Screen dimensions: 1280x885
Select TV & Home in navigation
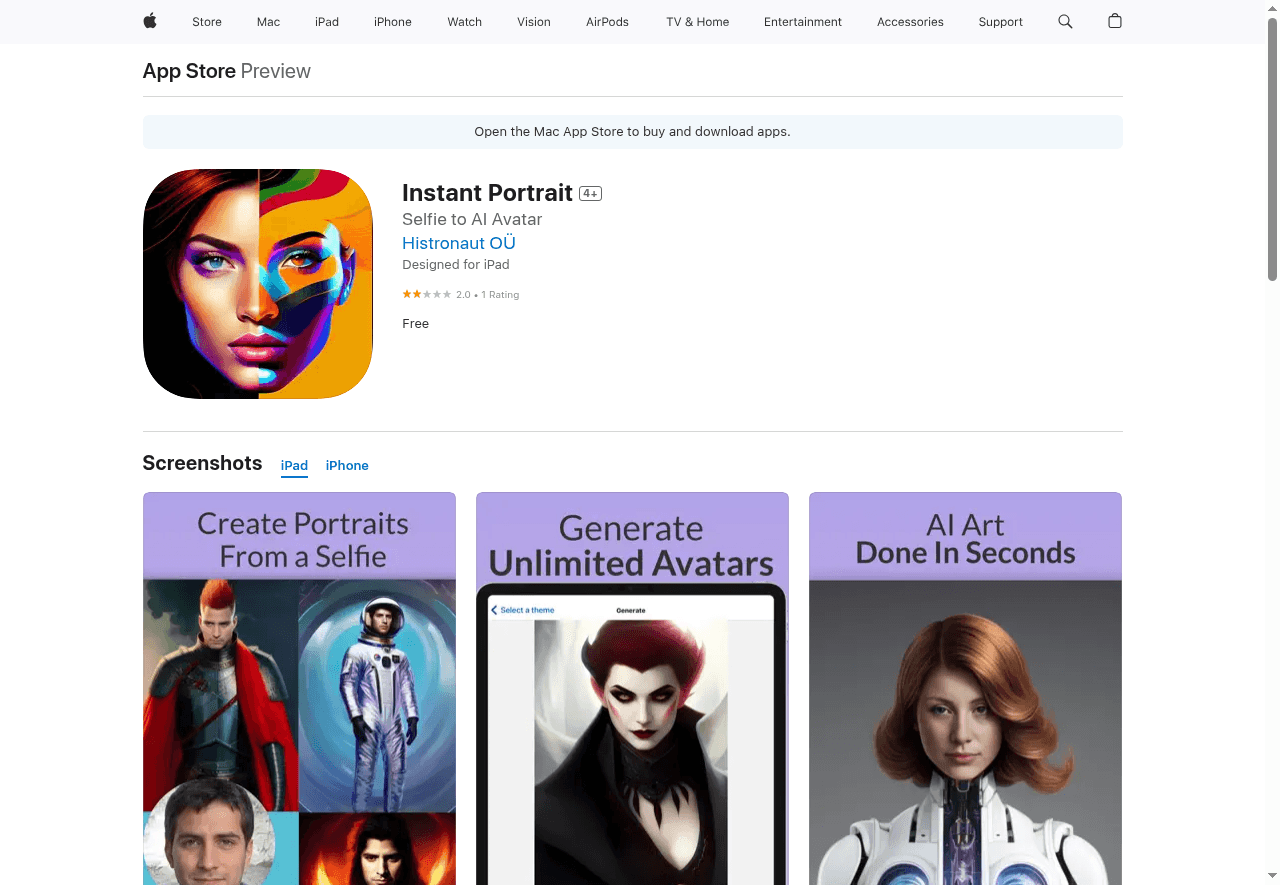697,22
